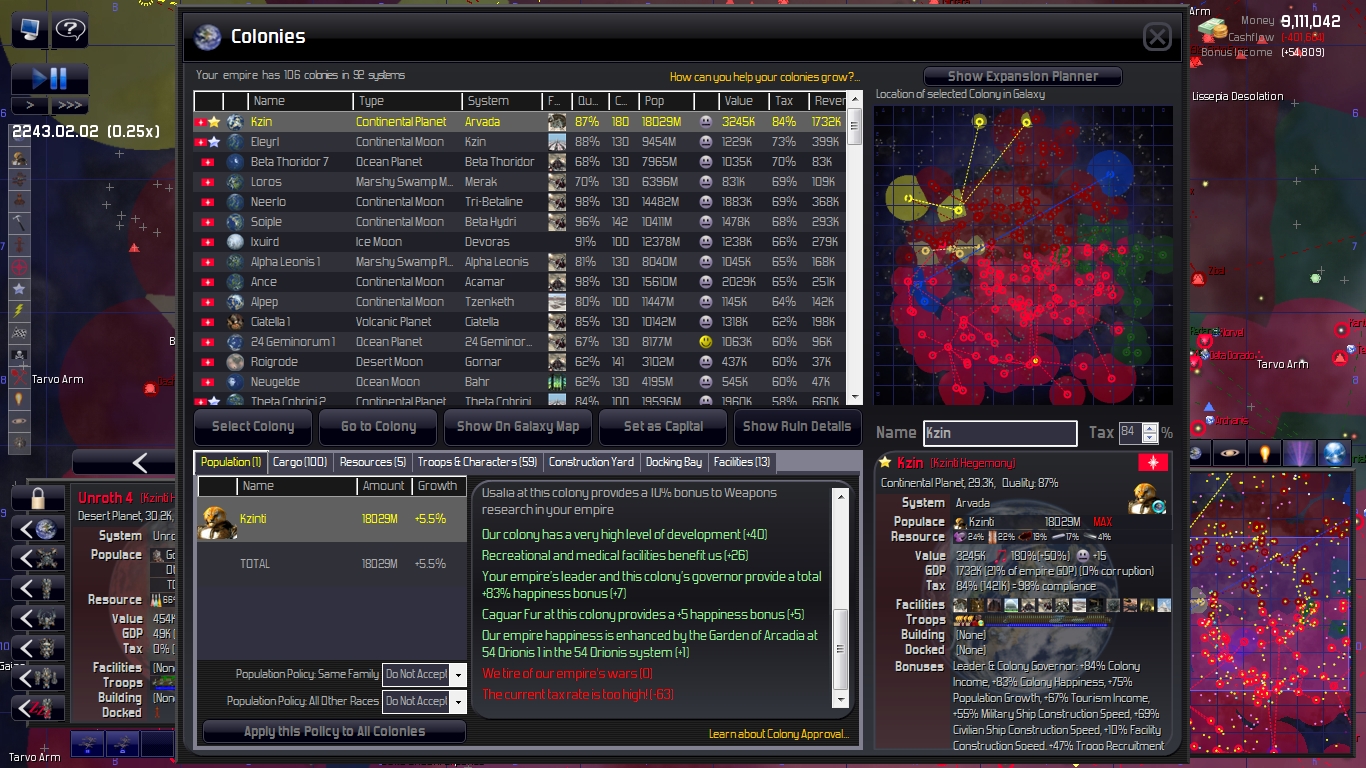The width and height of the screenshot is (1366, 768).
Task: Click the Go to Colony button
Action: point(378,426)
